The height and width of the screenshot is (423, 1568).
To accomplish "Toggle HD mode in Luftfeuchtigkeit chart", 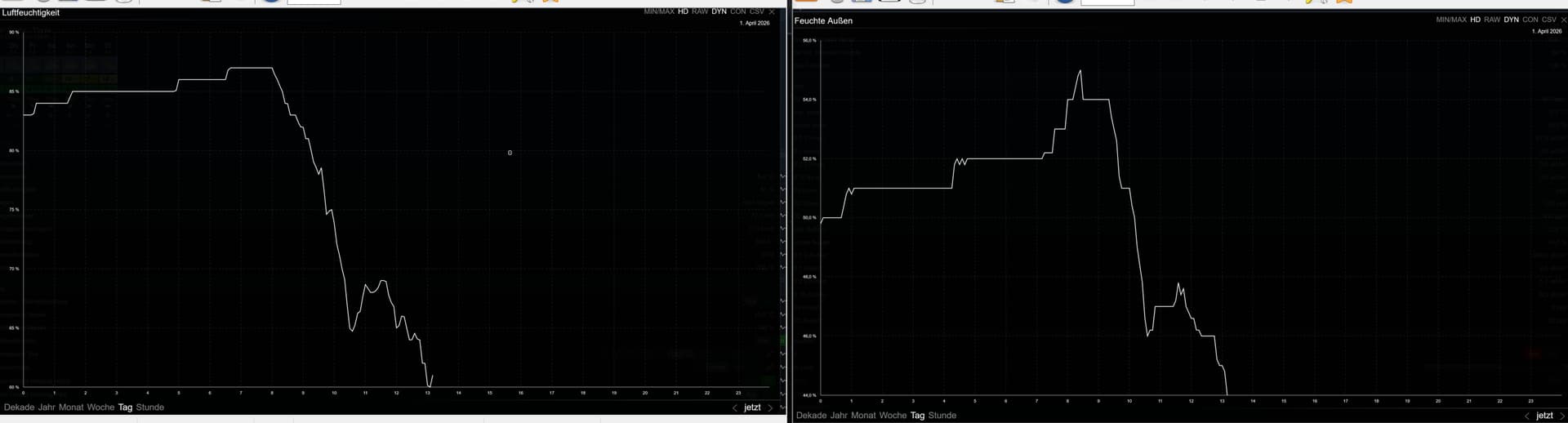I will tap(683, 12).
